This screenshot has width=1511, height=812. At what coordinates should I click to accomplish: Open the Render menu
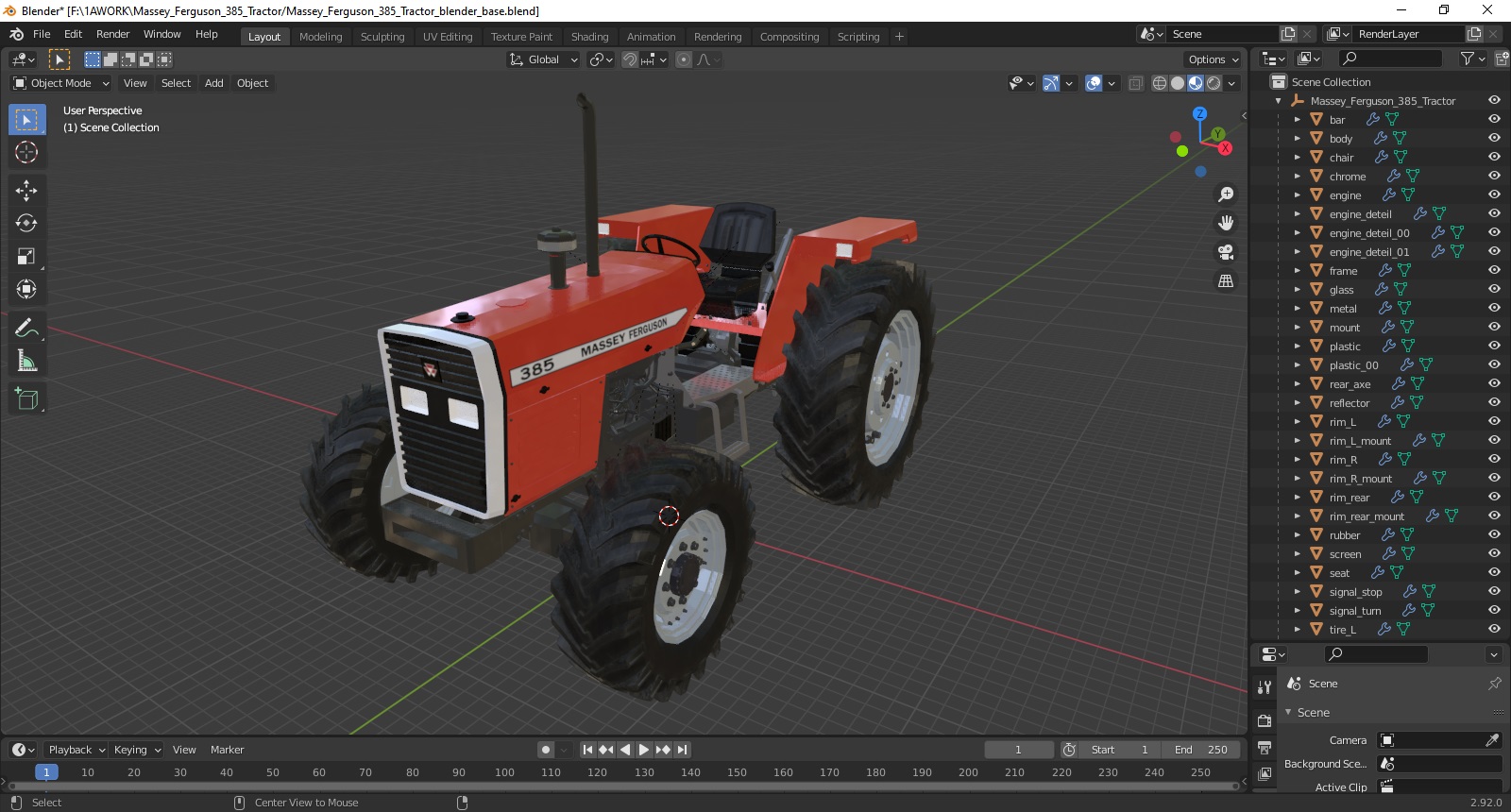click(112, 34)
